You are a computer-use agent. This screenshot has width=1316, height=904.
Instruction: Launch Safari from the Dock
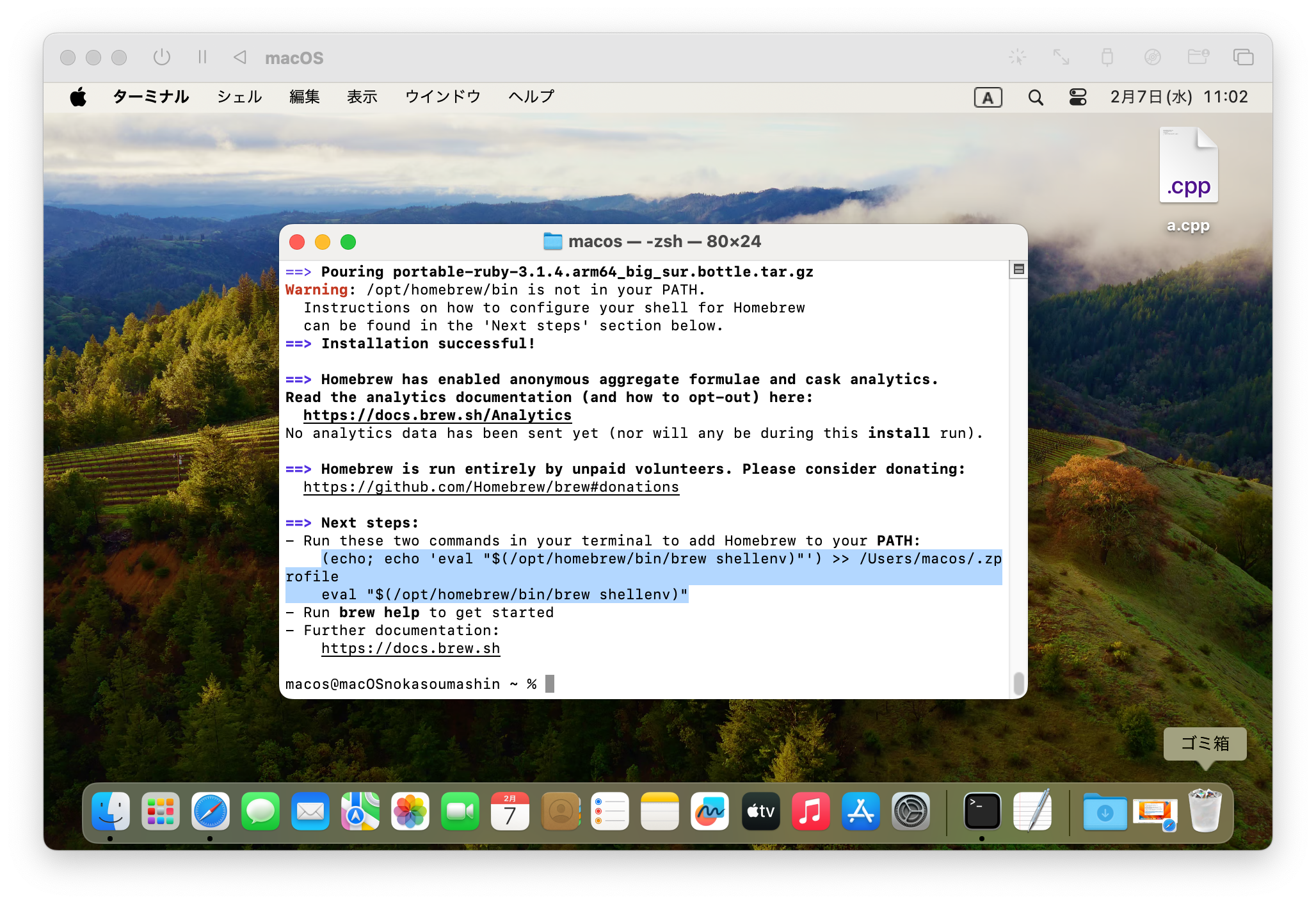210,812
